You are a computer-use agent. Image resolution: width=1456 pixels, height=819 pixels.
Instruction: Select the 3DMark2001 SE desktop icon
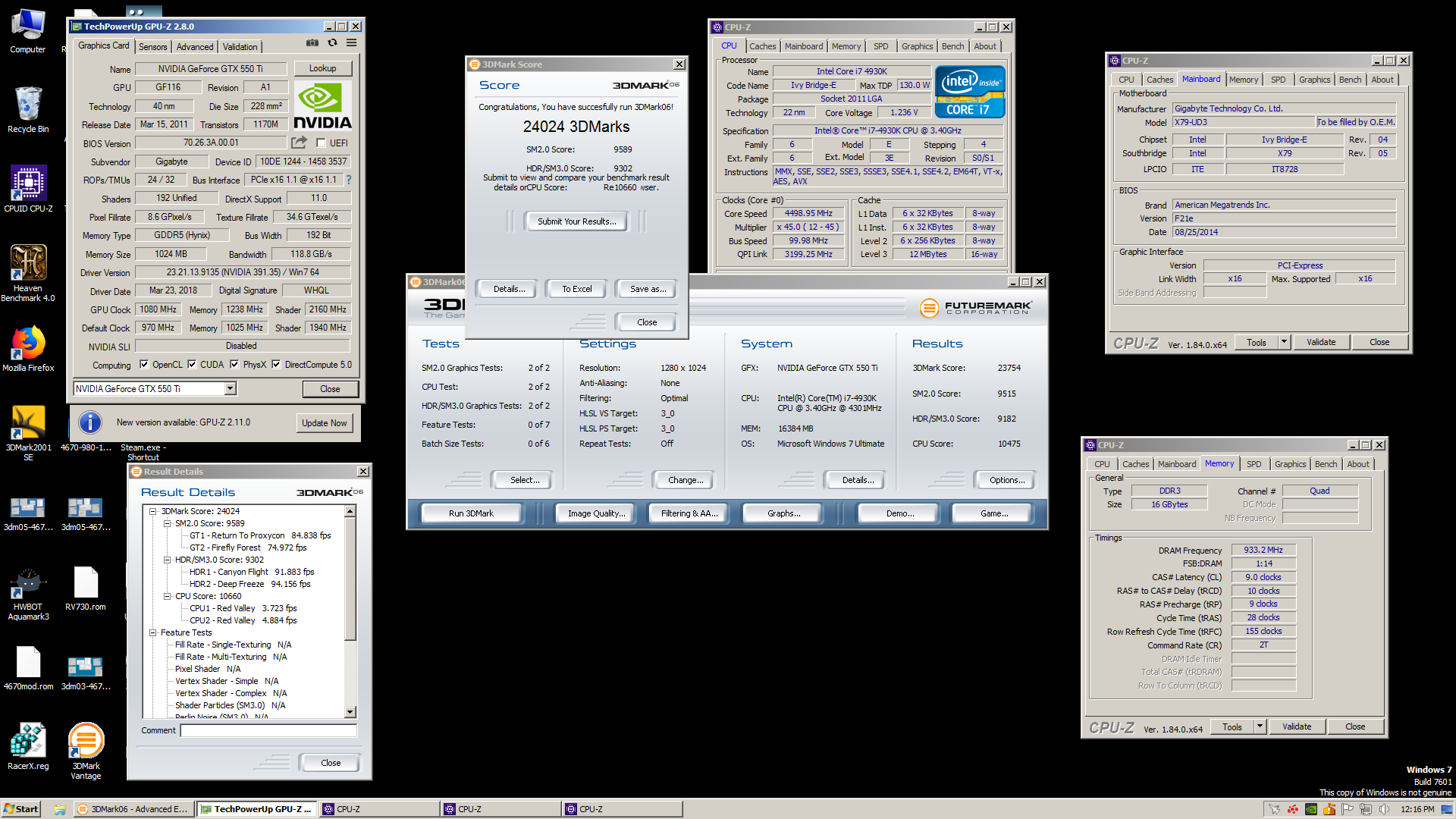click(x=28, y=432)
